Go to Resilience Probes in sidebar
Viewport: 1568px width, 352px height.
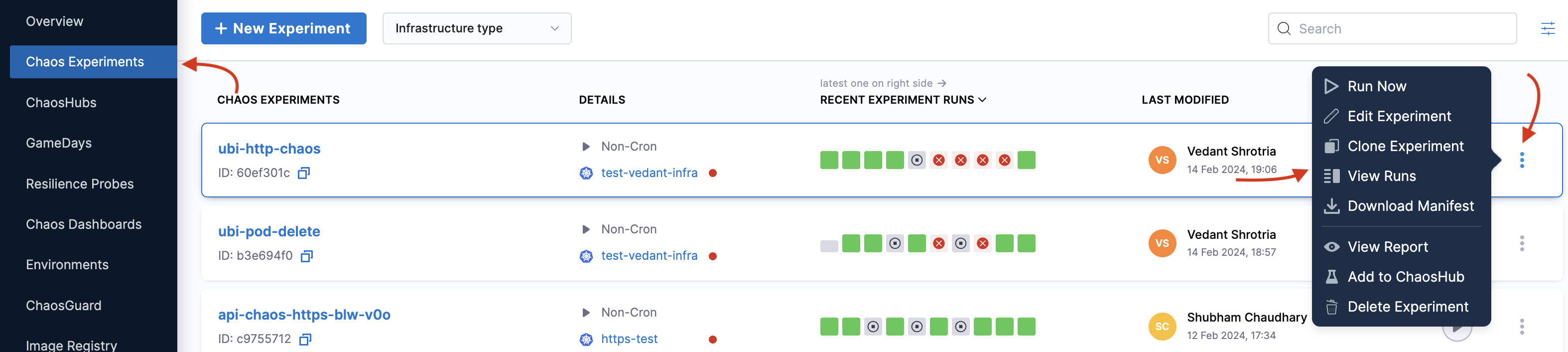click(x=80, y=184)
